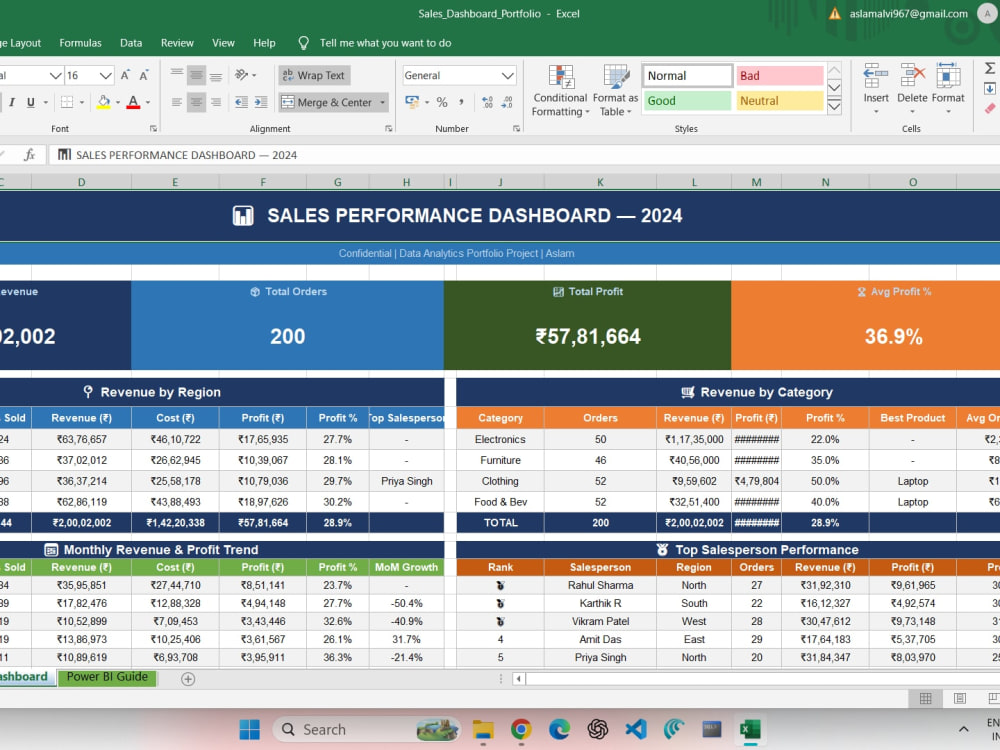Align text to the left
This screenshot has height=750, width=1000.
coord(177,102)
